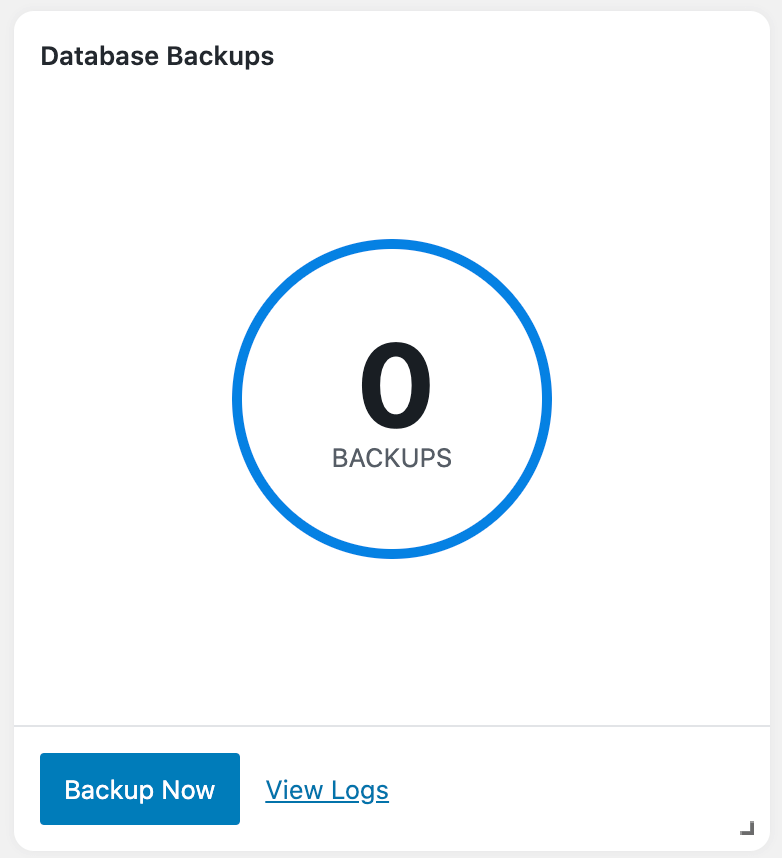This screenshot has height=858, width=782.
Task: Click the Backup Now button
Action: pos(140,789)
